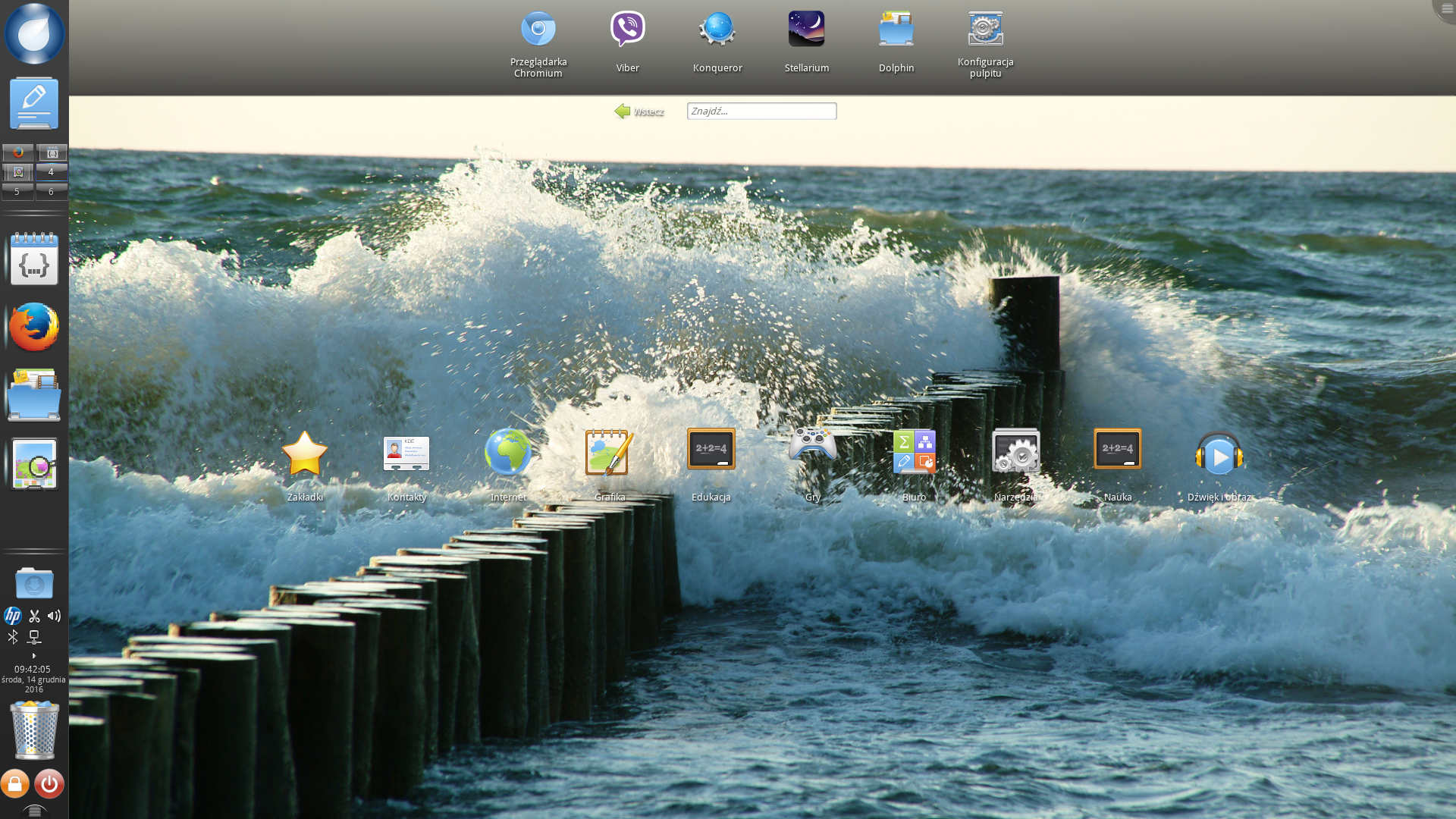The height and width of the screenshot is (819, 1456).
Task: Open the downloads folder popup in panel
Action: coord(34,583)
